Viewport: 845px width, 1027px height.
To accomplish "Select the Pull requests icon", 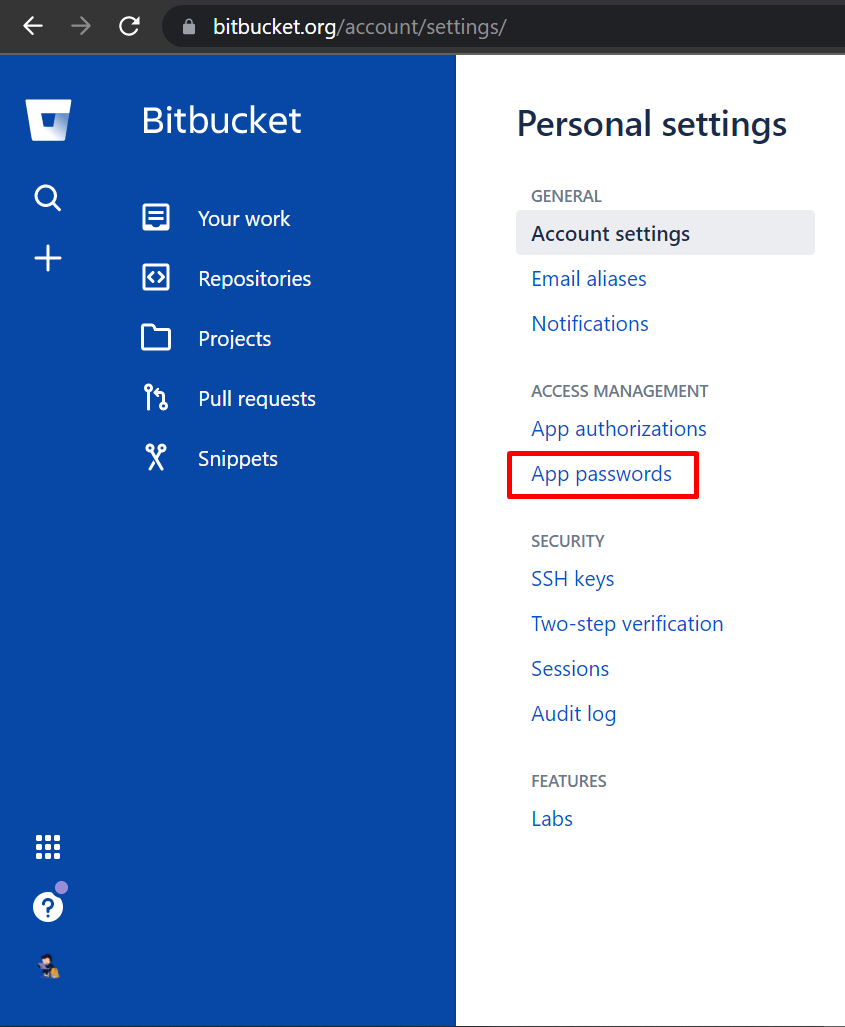I will (156, 398).
